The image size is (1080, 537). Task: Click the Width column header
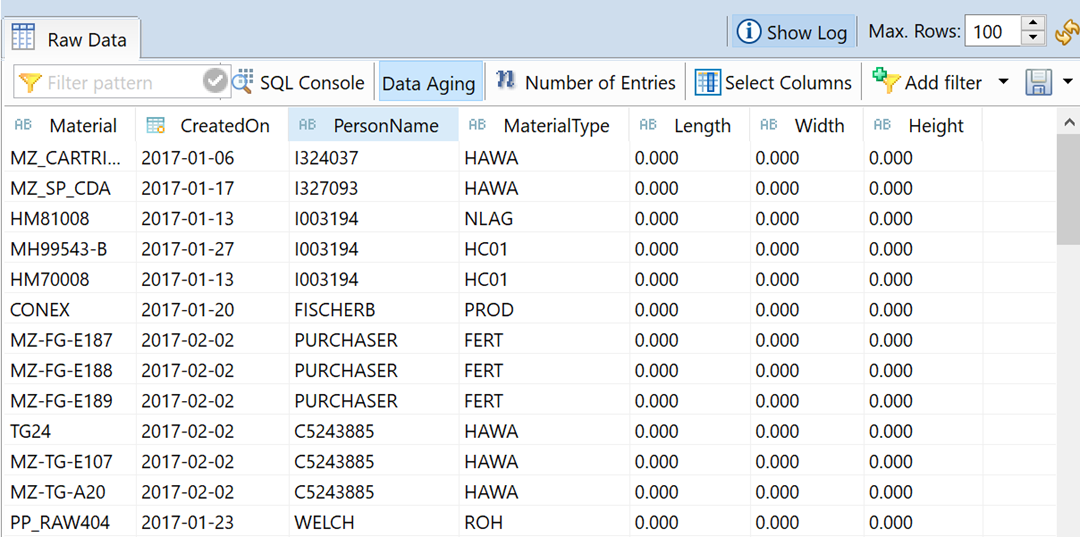click(x=807, y=125)
